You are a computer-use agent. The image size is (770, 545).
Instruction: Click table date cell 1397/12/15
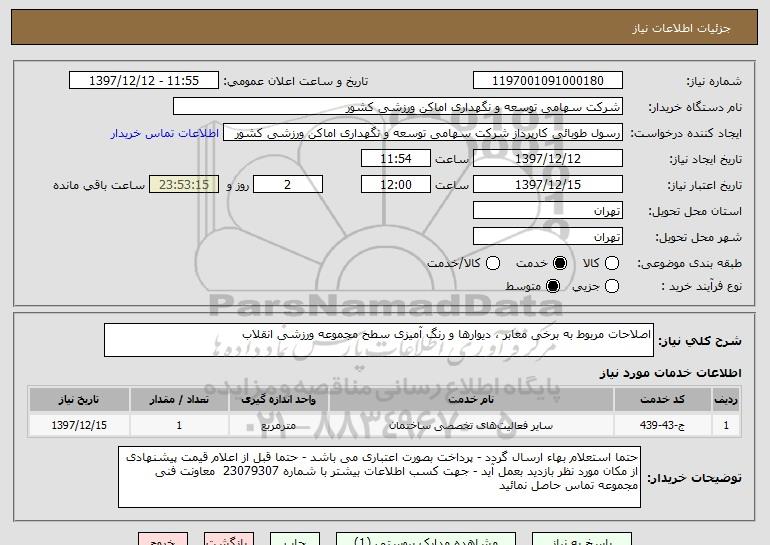(79, 425)
